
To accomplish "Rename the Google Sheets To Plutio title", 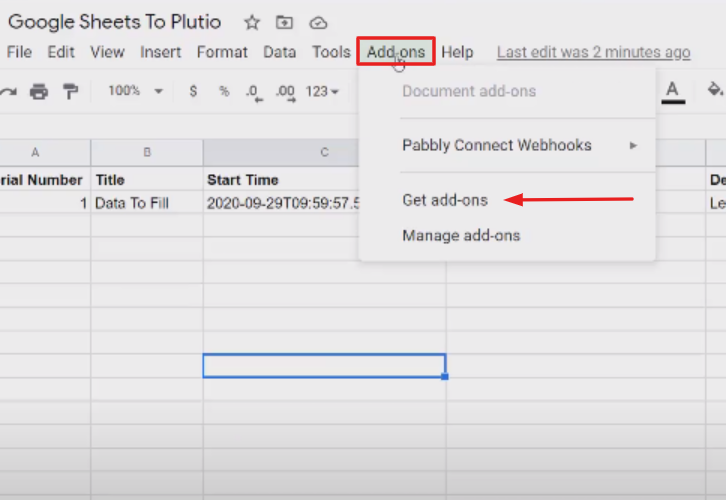I will 114,22.
